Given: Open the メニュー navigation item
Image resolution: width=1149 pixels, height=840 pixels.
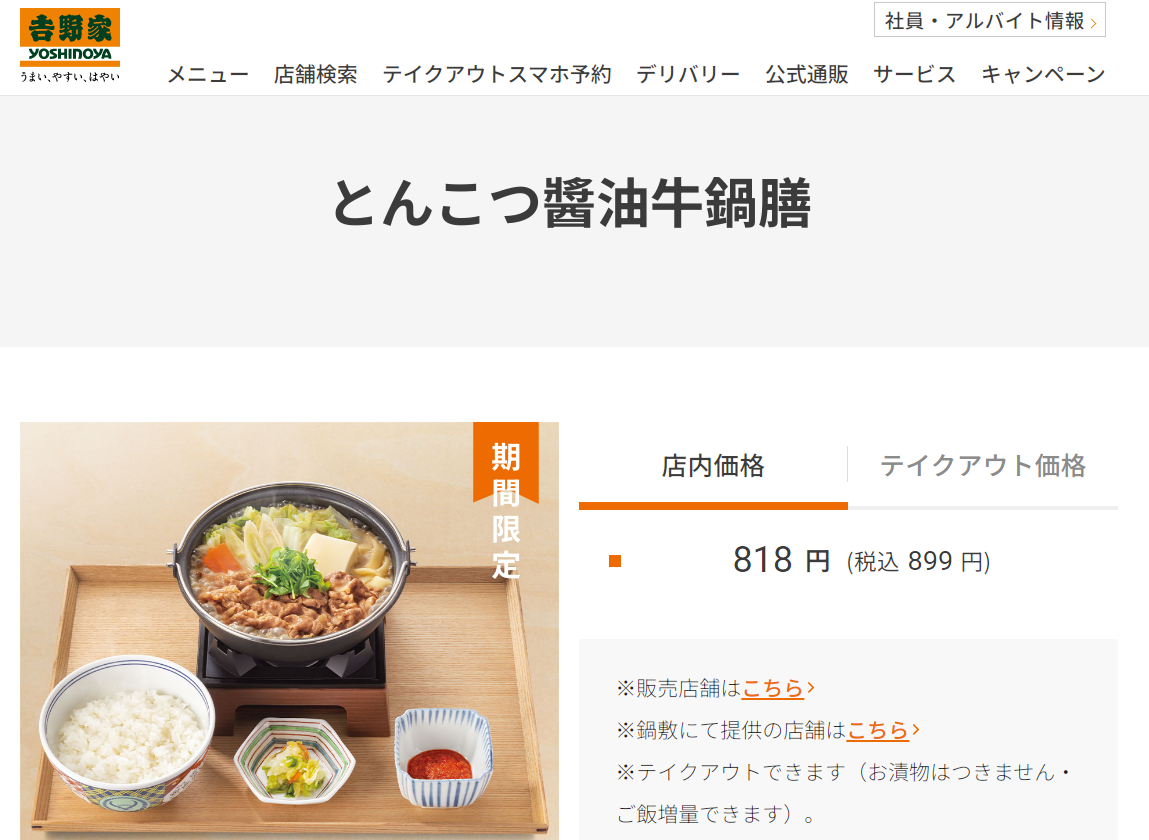Looking at the screenshot, I should pos(208,75).
